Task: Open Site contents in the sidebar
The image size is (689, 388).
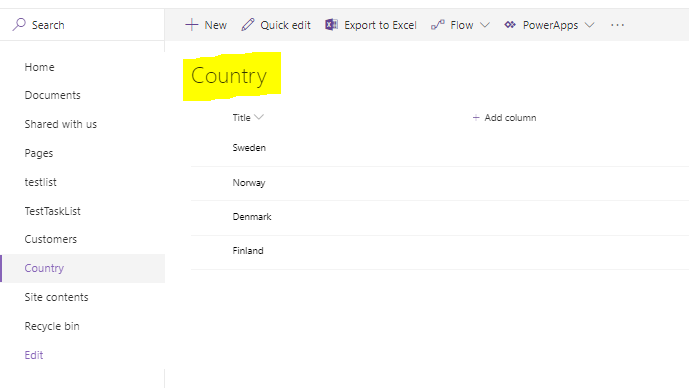Action: pyautogui.click(x=56, y=297)
